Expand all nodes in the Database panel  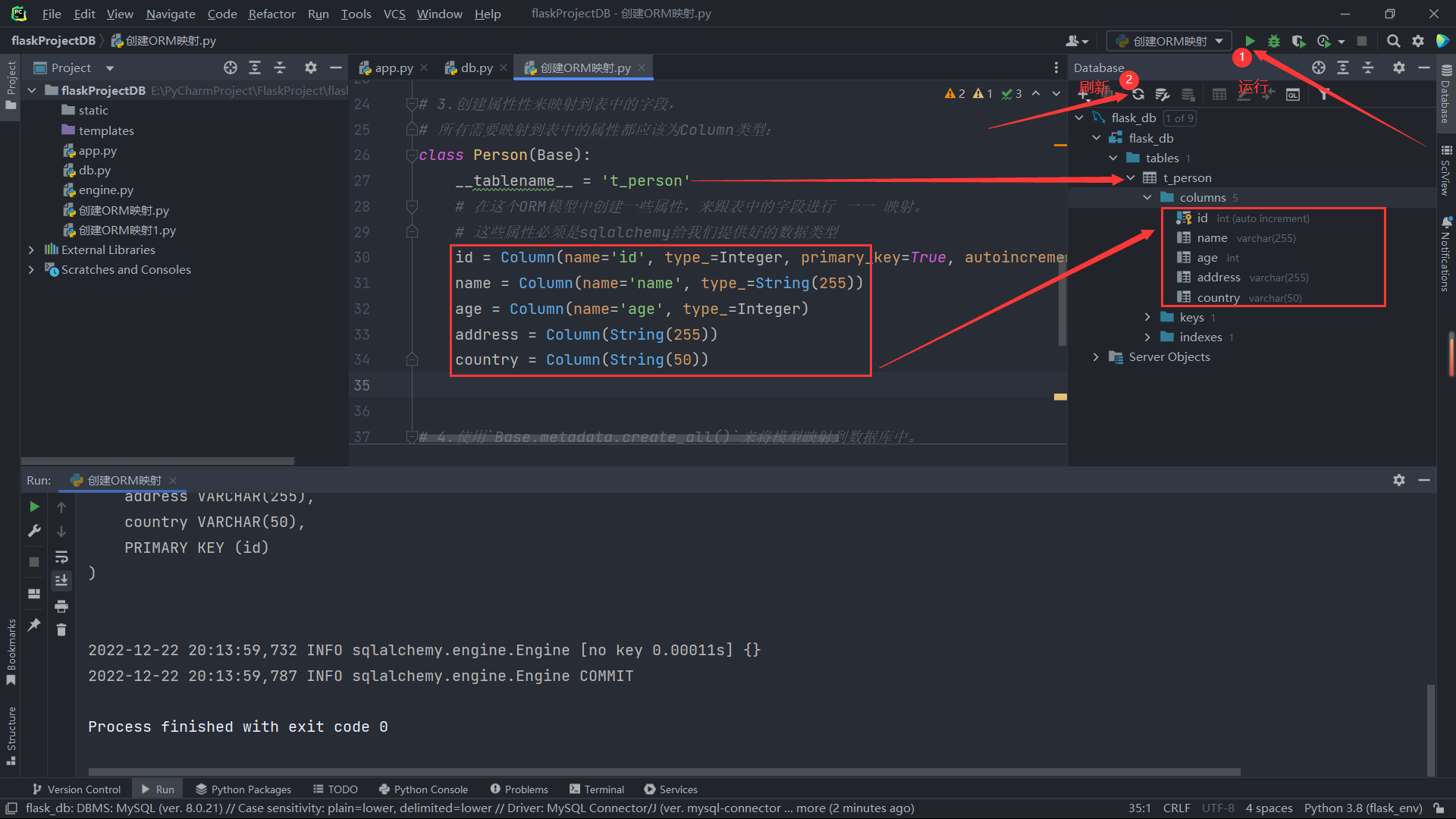click(1343, 67)
